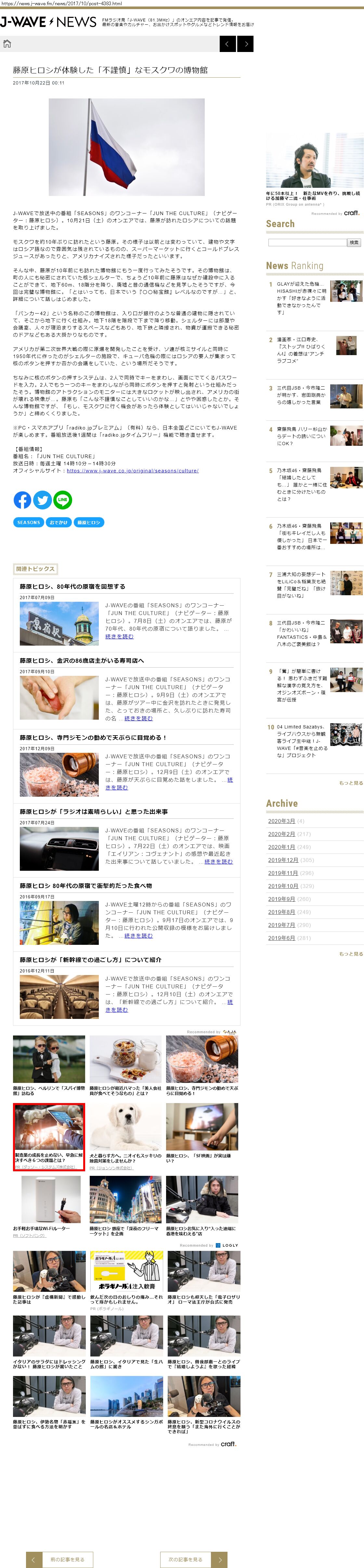This screenshot has height=1568, width=364.
Task: Open related topic 藤原ヒロシ、80年代の原宿を回想する
Action: coord(72,587)
